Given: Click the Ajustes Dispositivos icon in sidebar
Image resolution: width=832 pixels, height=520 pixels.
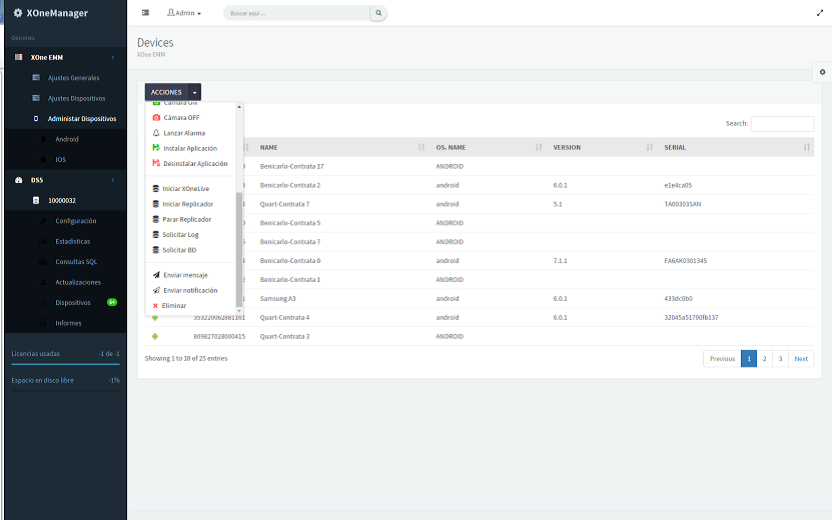Looking at the screenshot, I should click(36, 98).
